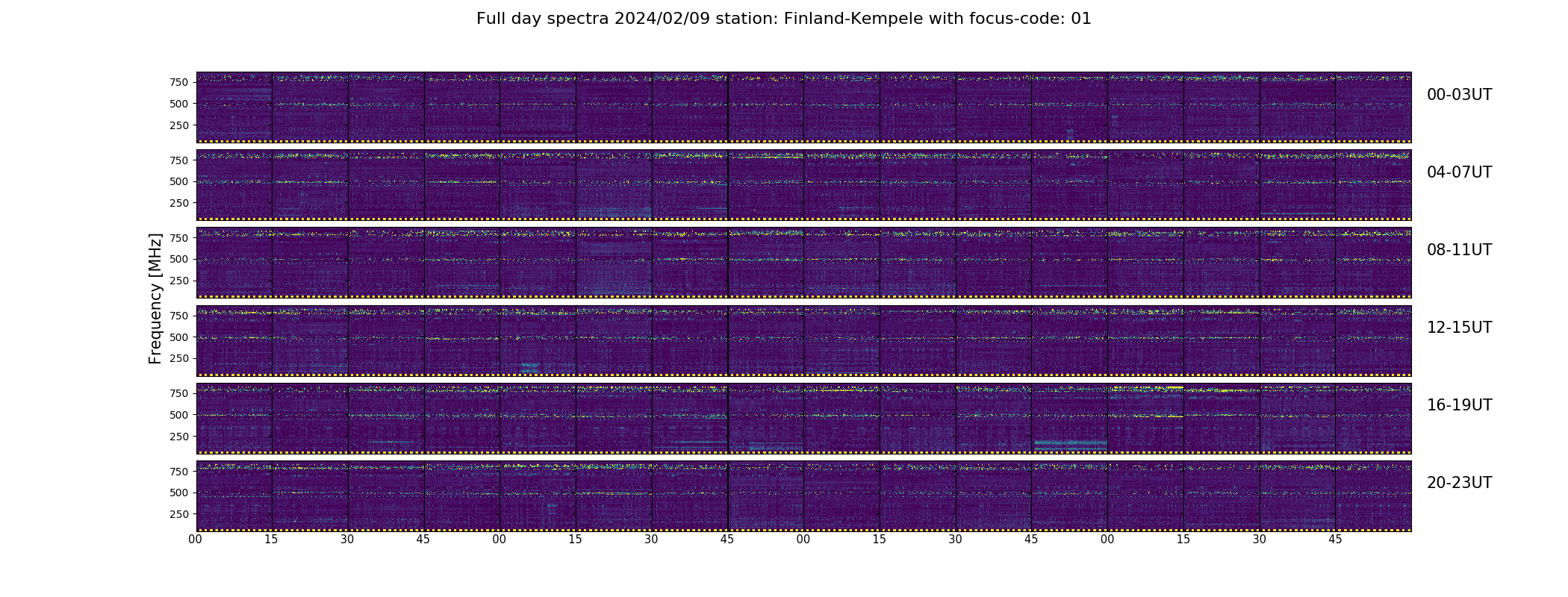Click the 250 tick label of the 00-03UT panel
Screen dimensions: 1568x597
pos(179,125)
